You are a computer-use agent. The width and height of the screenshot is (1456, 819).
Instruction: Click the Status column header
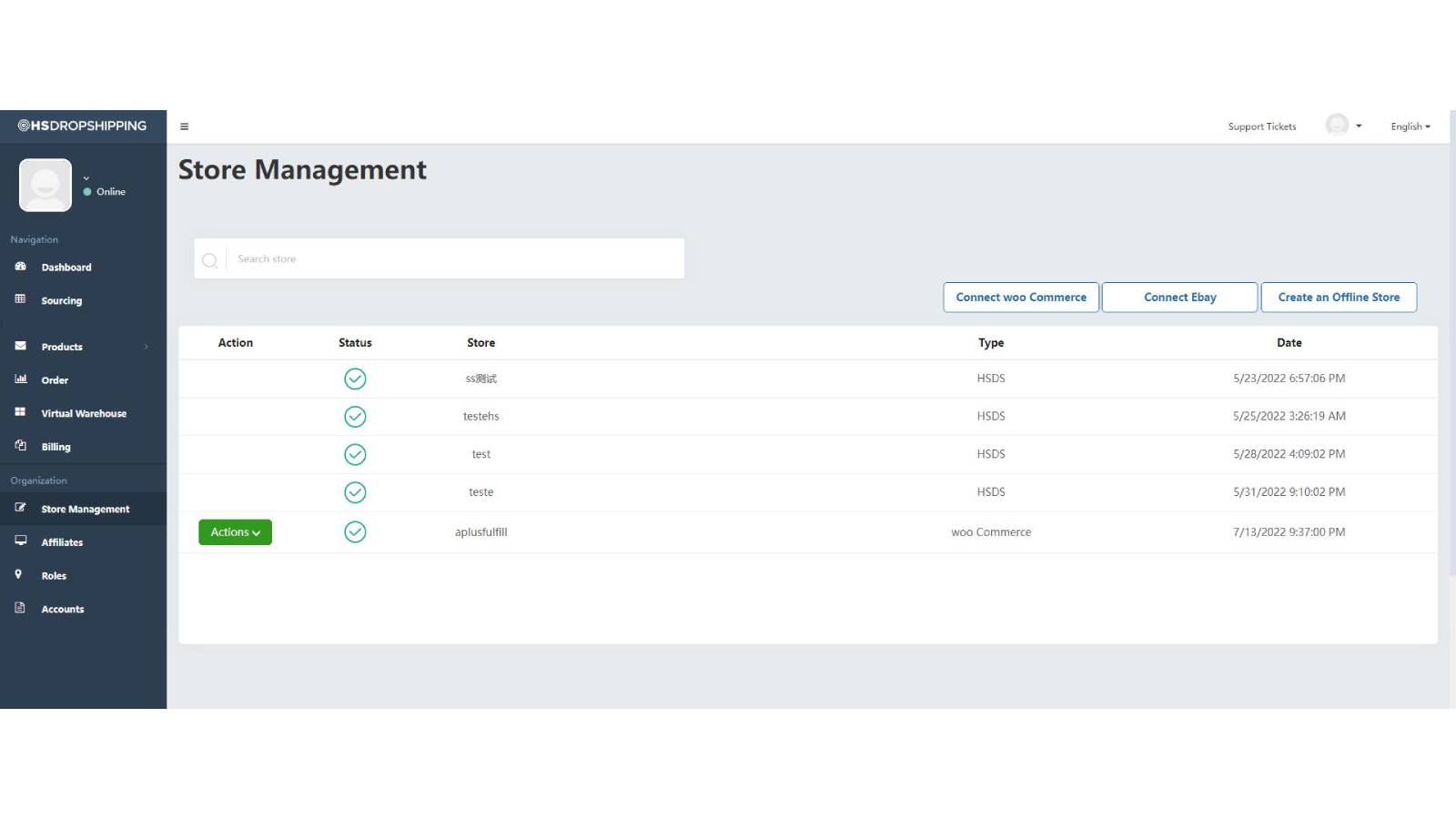[355, 343]
